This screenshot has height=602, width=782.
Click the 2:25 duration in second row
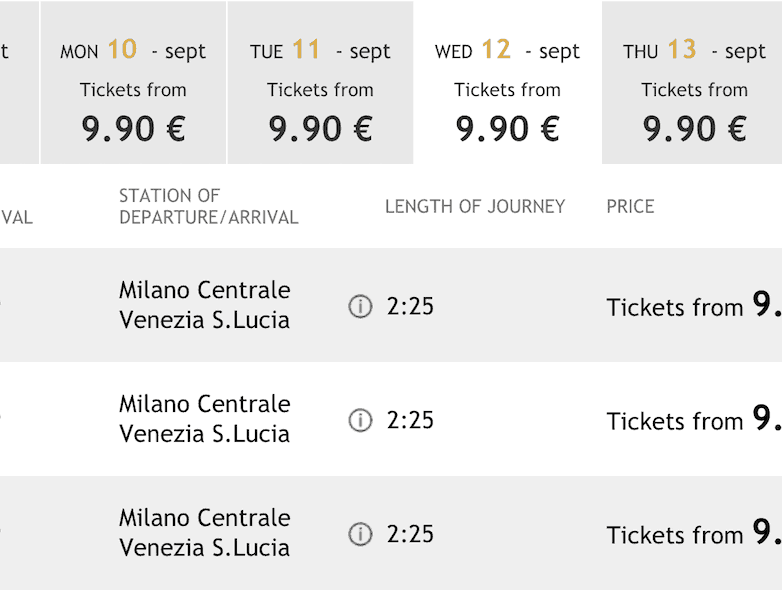(410, 420)
